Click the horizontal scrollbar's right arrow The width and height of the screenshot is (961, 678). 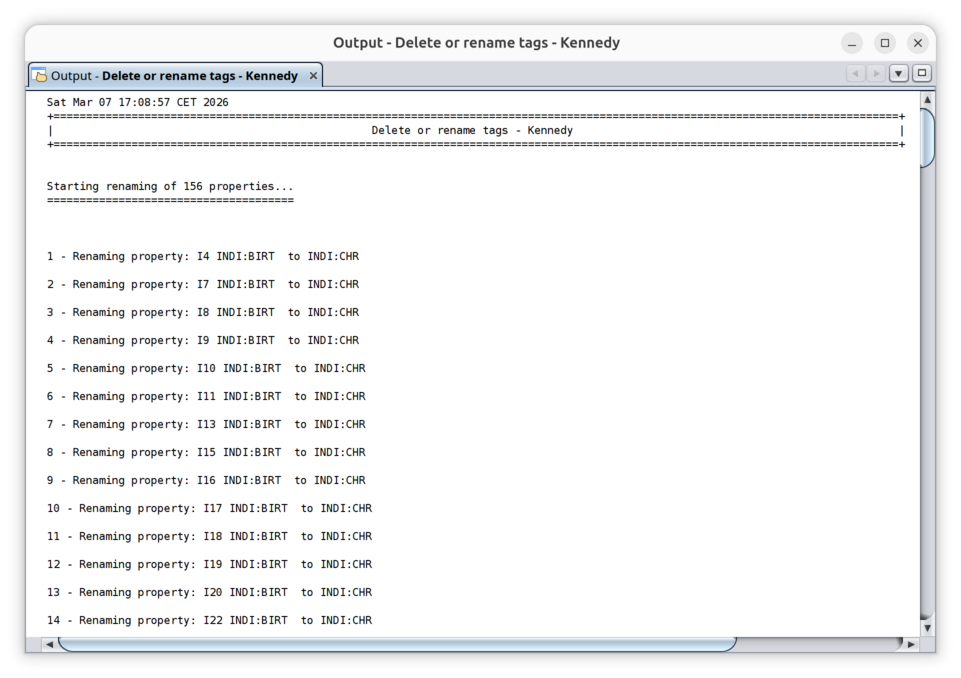click(x=910, y=644)
